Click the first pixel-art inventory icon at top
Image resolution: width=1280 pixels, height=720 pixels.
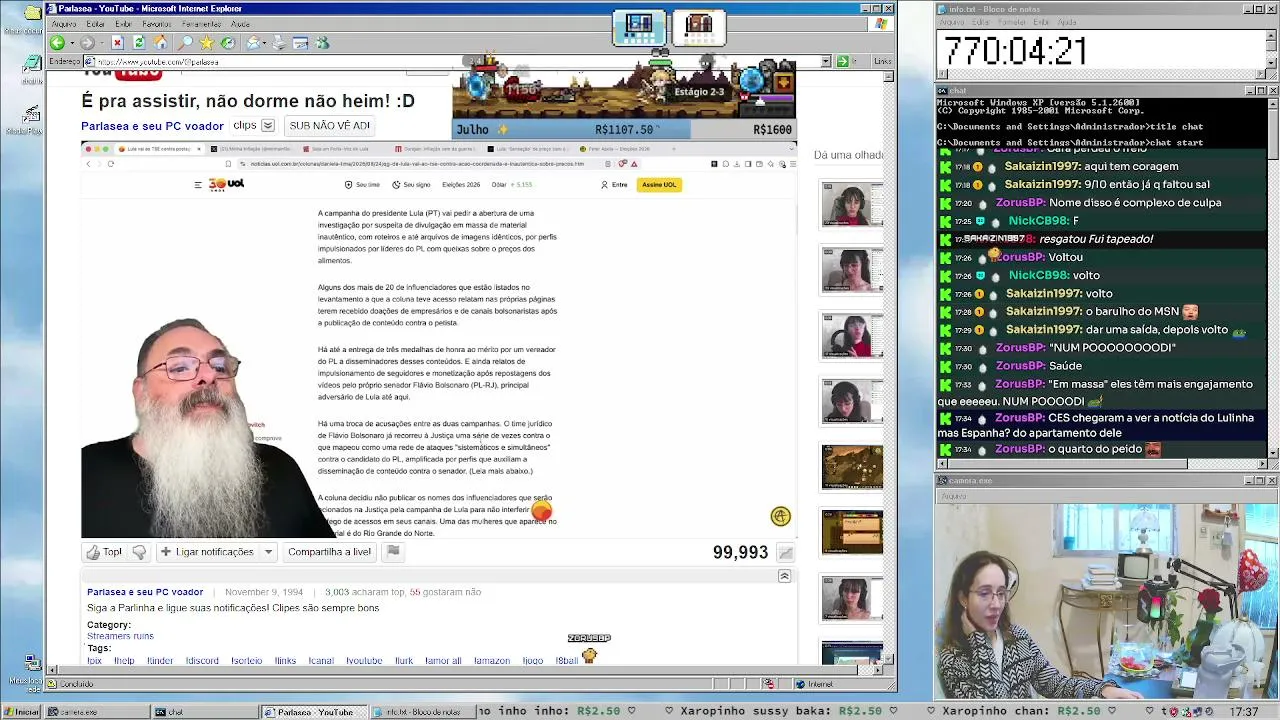coord(639,26)
